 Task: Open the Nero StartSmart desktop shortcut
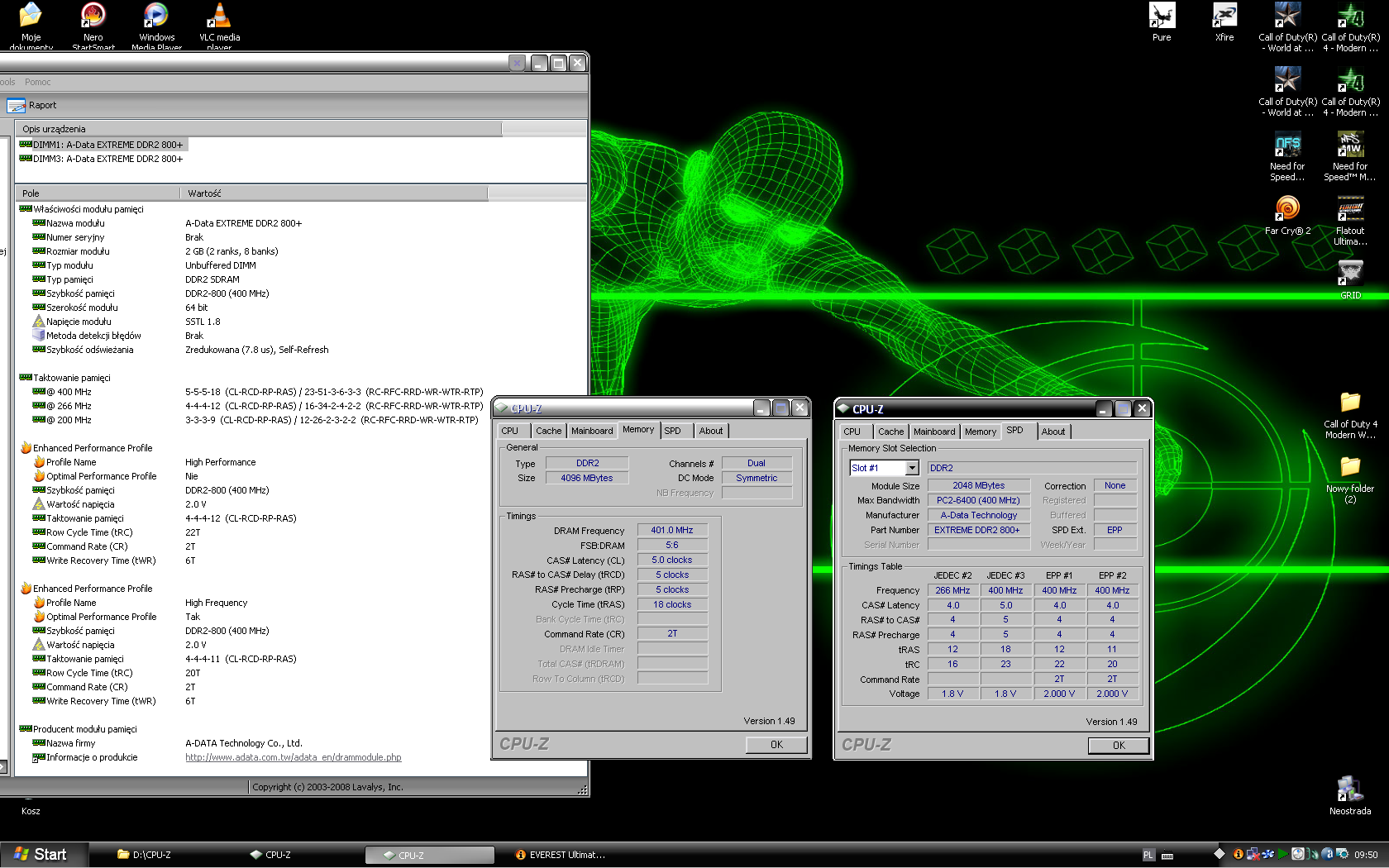[93, 26]
